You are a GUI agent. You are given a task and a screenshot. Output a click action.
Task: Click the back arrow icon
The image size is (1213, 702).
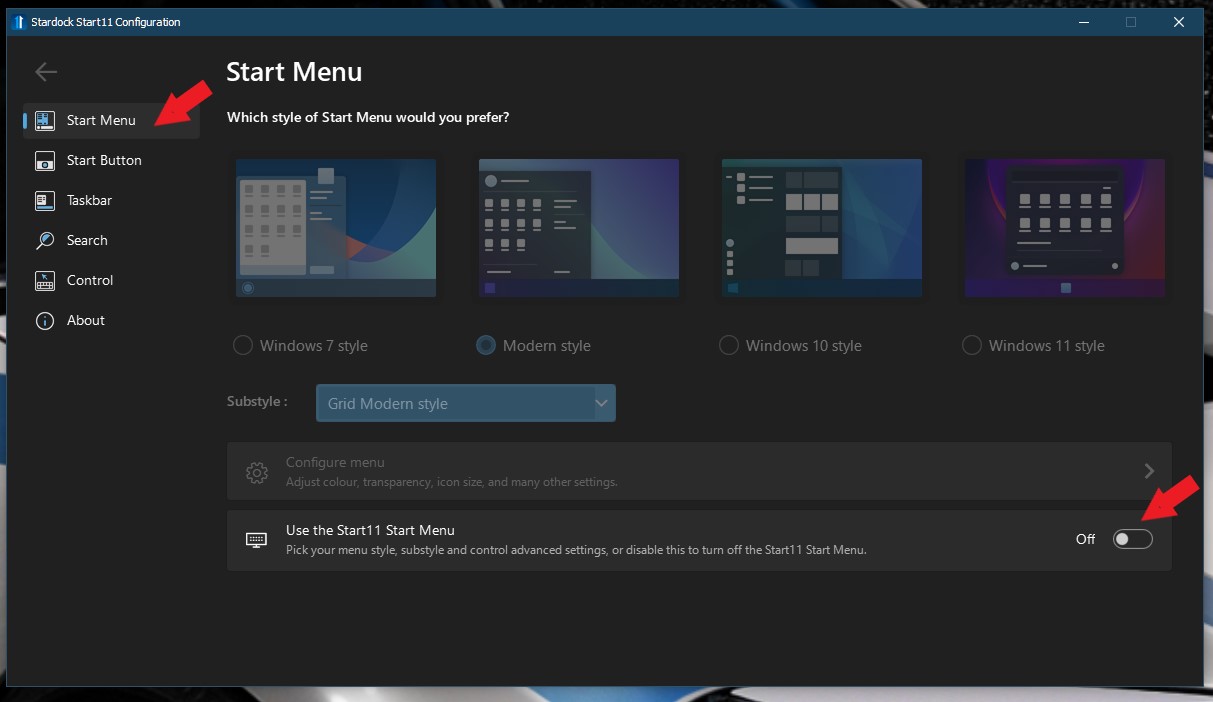click(x=46, y=71)
